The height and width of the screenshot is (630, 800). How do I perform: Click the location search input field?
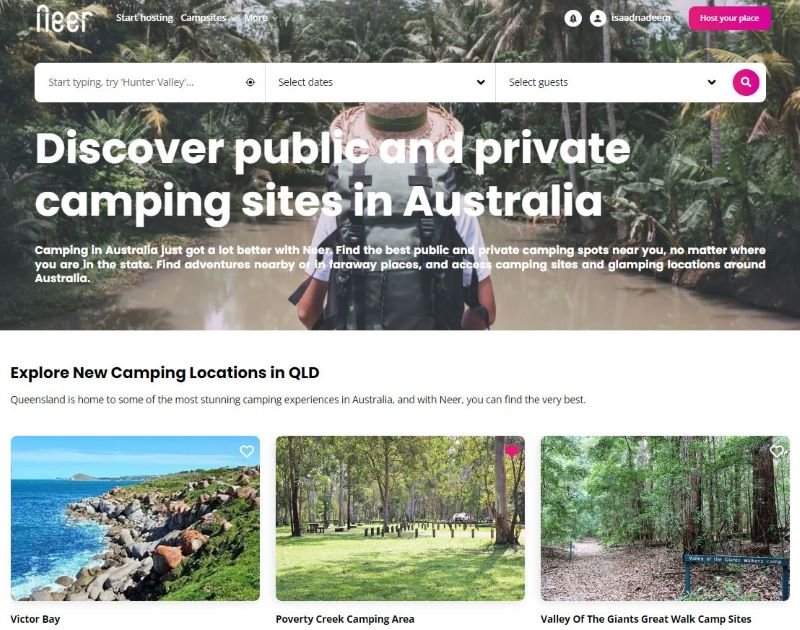(x=143, y=82)
